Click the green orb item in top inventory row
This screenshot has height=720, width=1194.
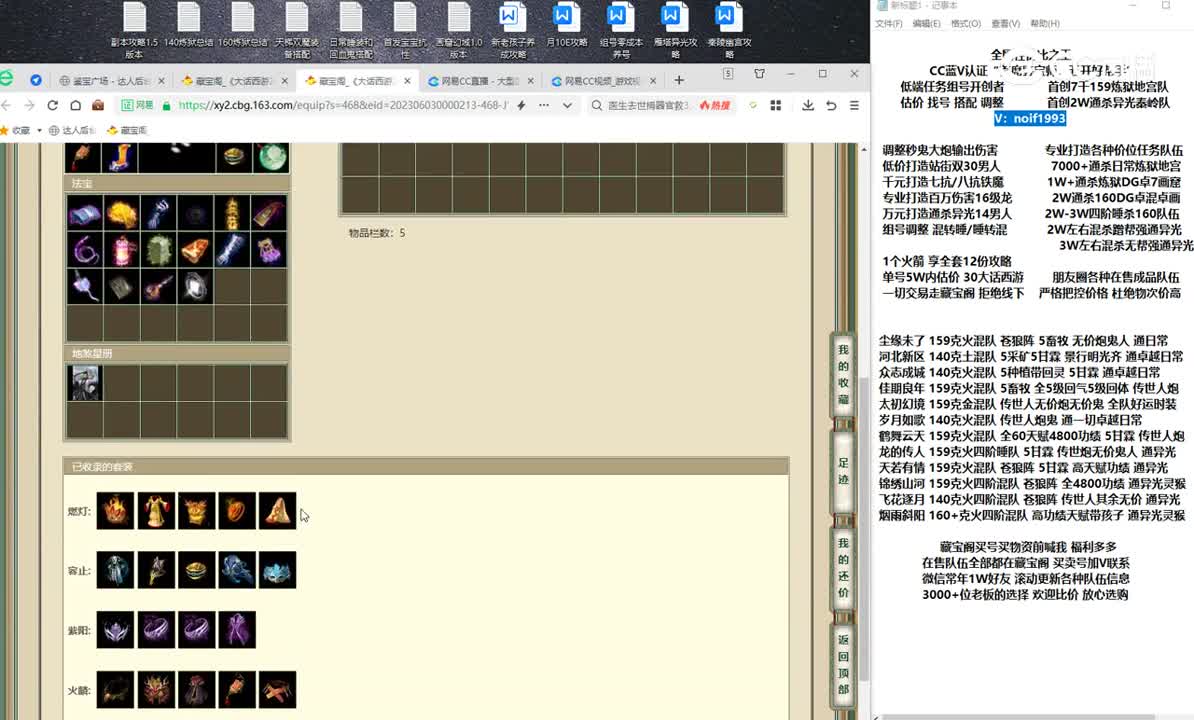coord(270,157)
